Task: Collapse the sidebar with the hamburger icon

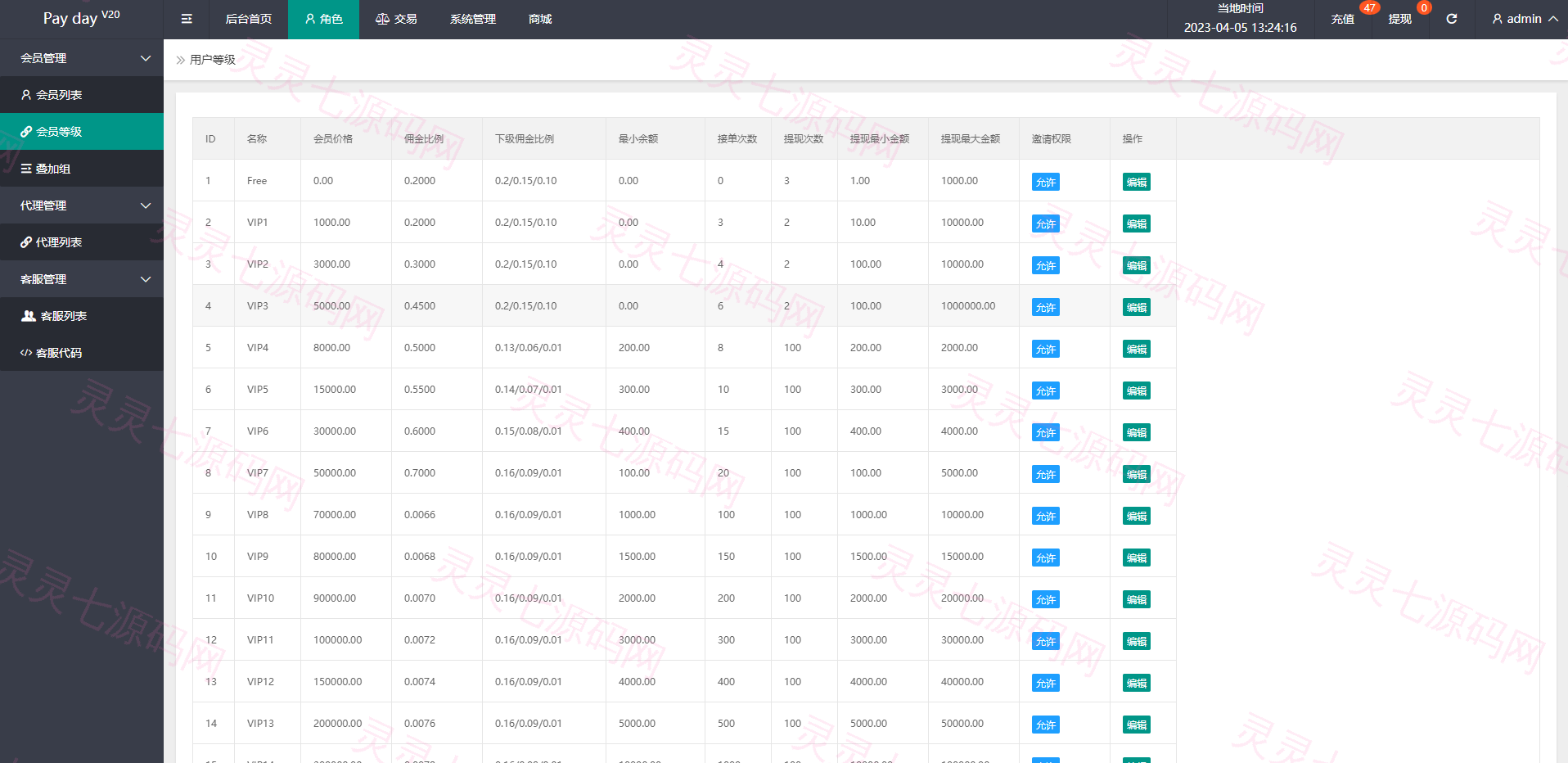Action: (x=187, y=19)
